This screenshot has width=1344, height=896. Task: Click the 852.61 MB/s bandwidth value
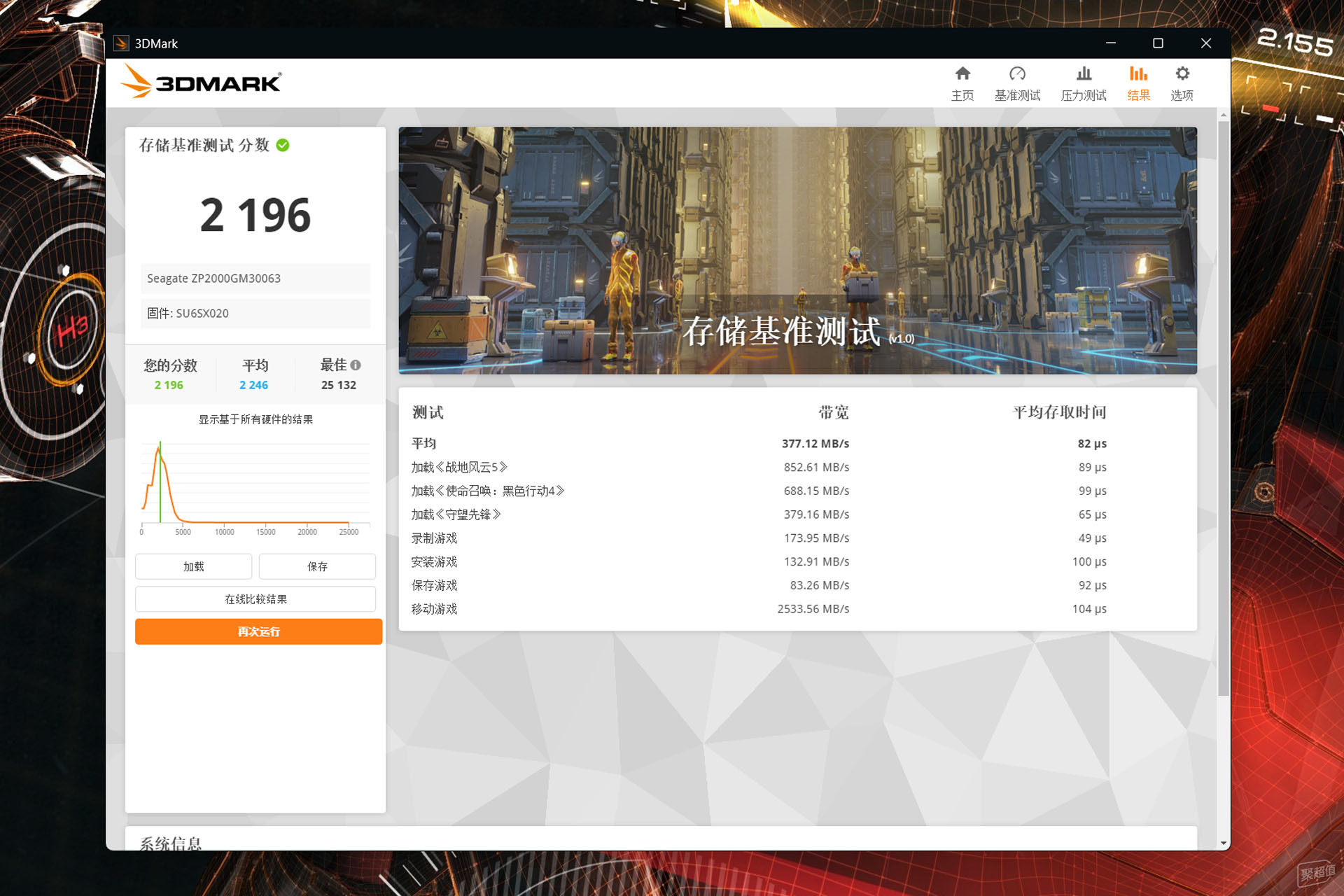(x=816, y=467)
